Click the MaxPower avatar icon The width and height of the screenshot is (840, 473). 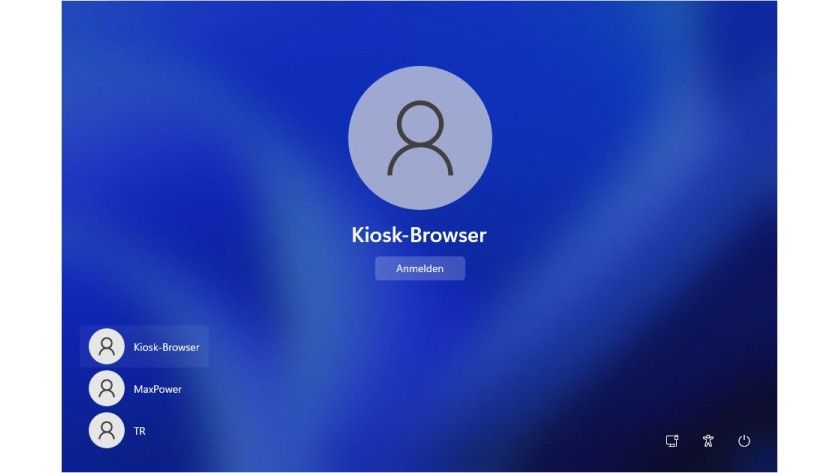point(107,389)
